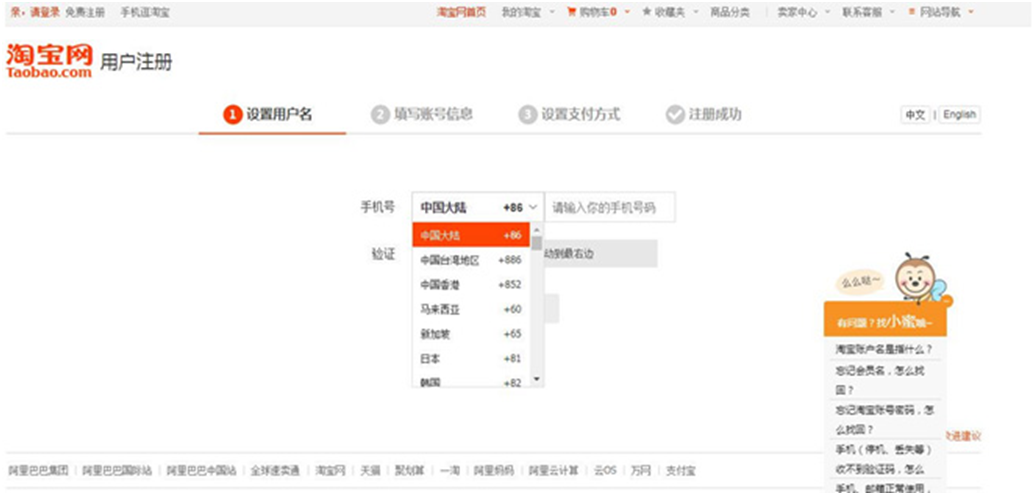Viewport: 1035px width, 495px height.
Task: Open the 支付宝 footer link
Action: pyautogui.click(x=680, y=469)
